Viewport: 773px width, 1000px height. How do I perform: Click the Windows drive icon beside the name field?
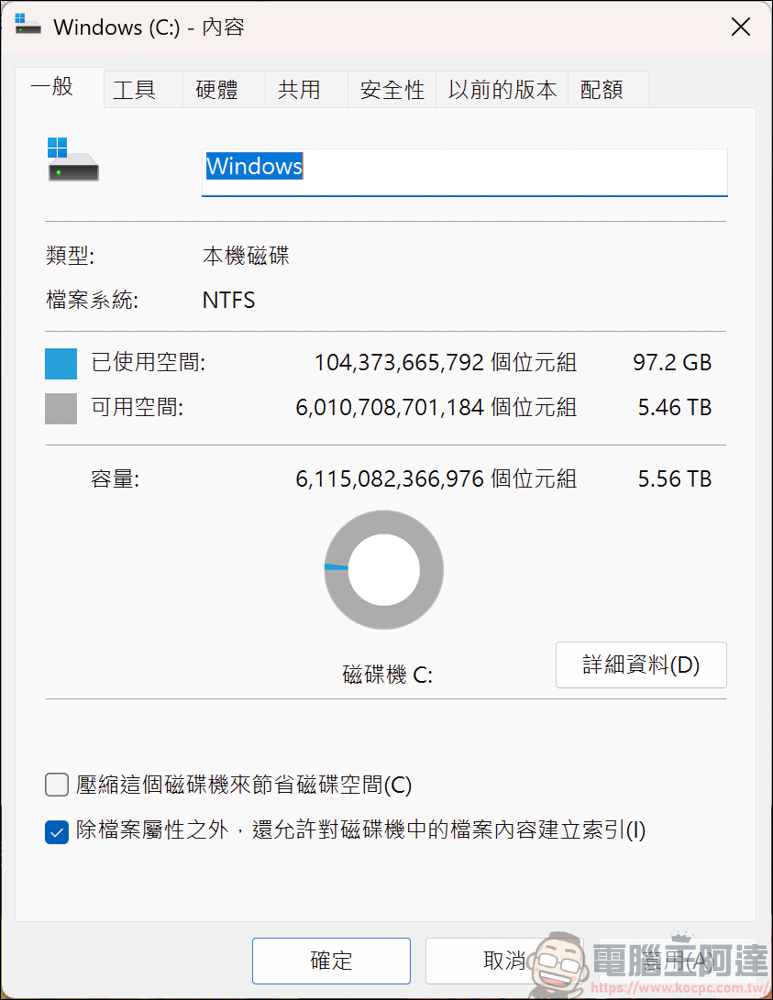73,161
